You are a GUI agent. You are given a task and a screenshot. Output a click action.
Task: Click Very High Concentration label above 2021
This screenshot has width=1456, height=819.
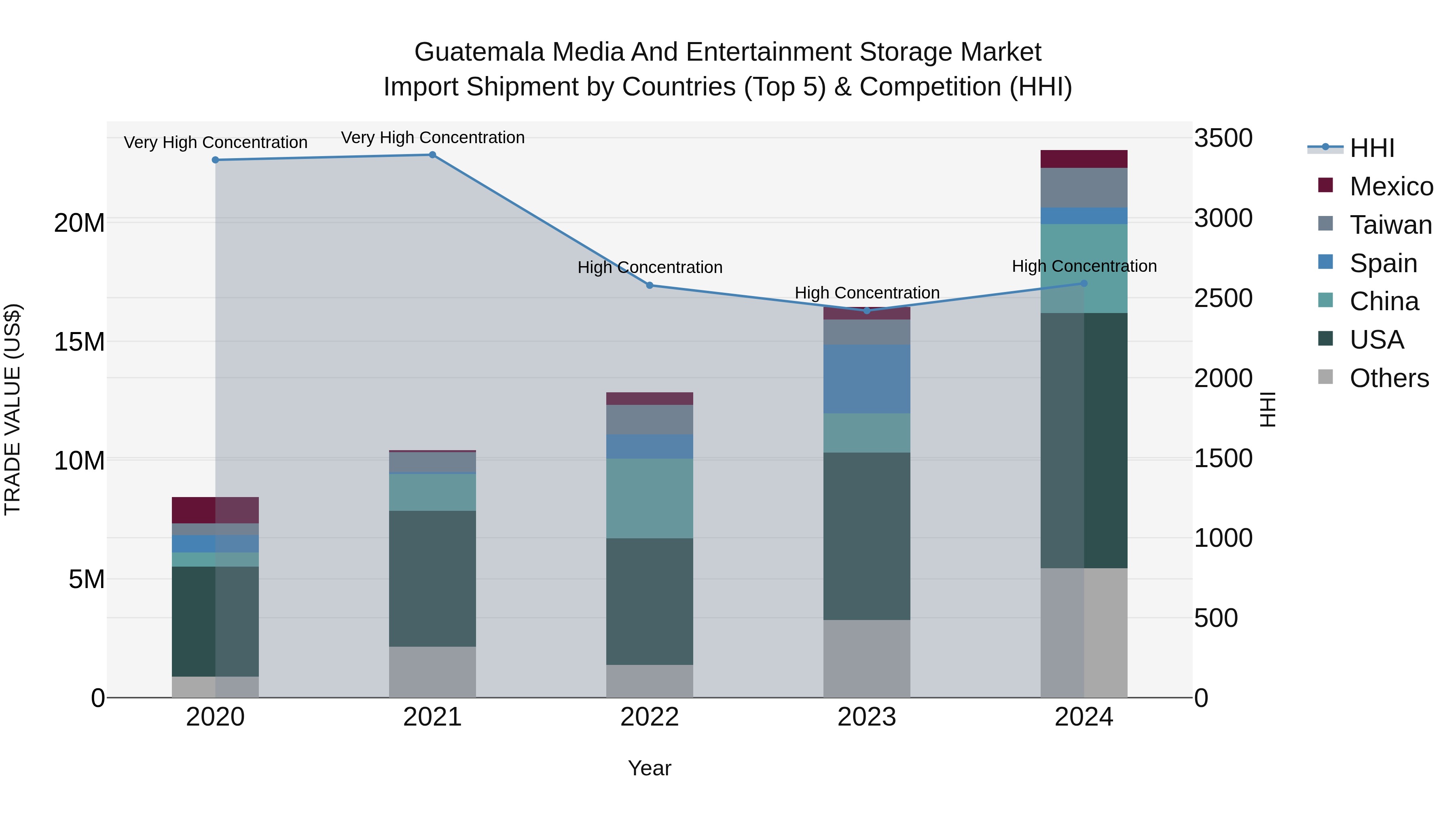[432, 138]
